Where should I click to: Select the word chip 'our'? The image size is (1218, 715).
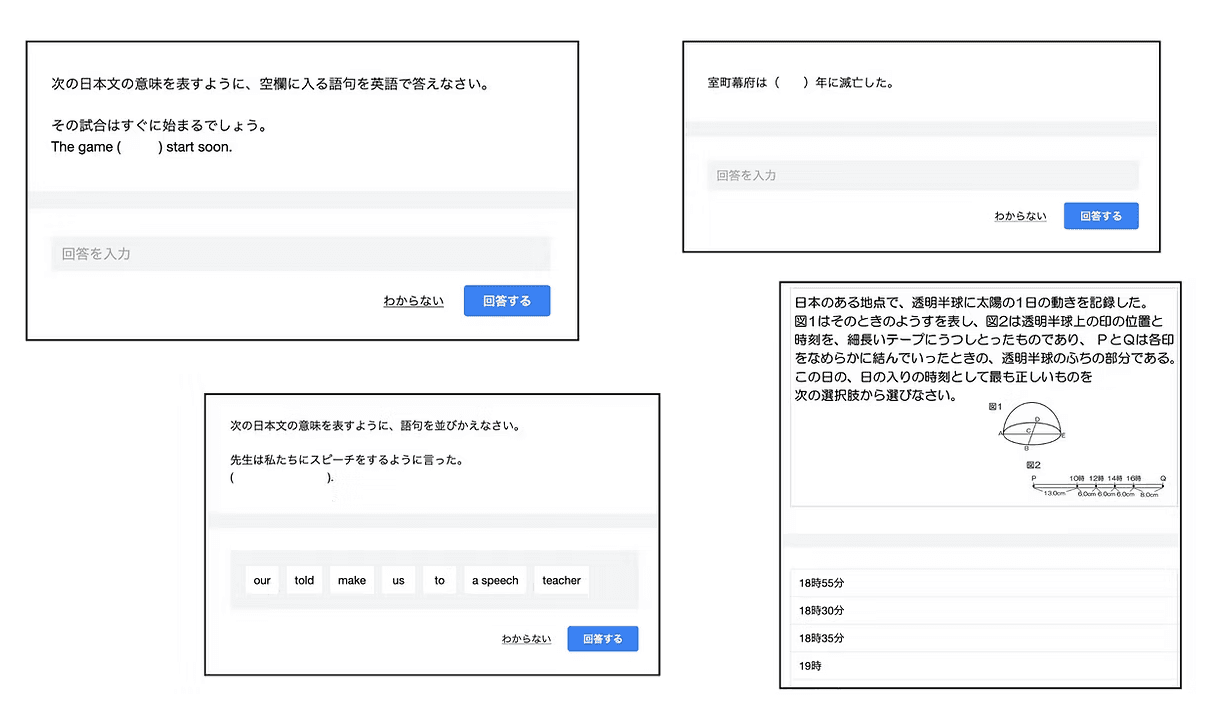(261, 580)
